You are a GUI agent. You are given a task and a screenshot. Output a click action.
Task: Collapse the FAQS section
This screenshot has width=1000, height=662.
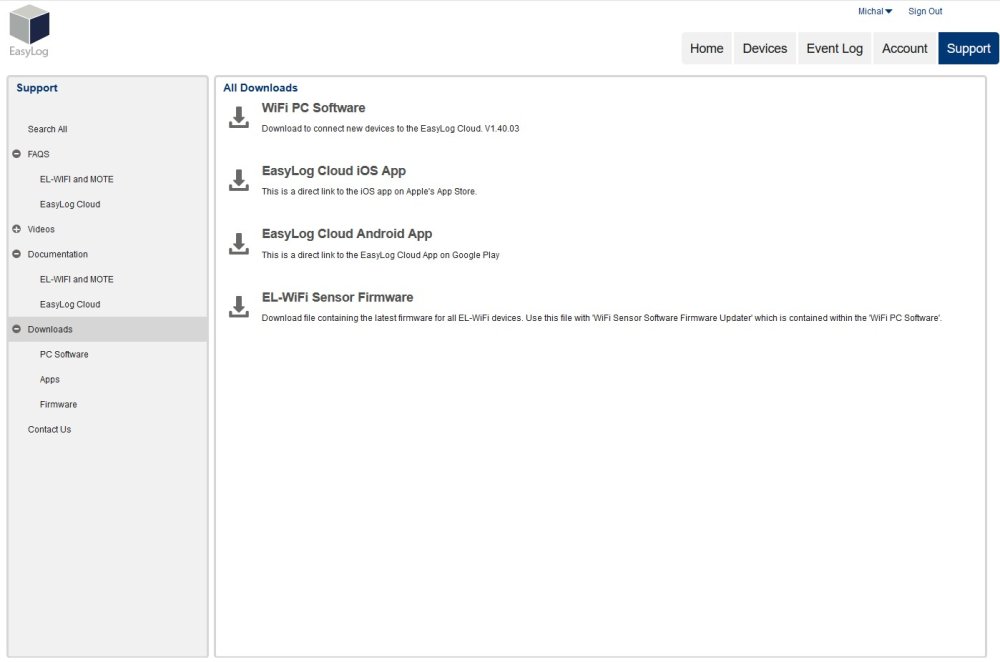16,154
